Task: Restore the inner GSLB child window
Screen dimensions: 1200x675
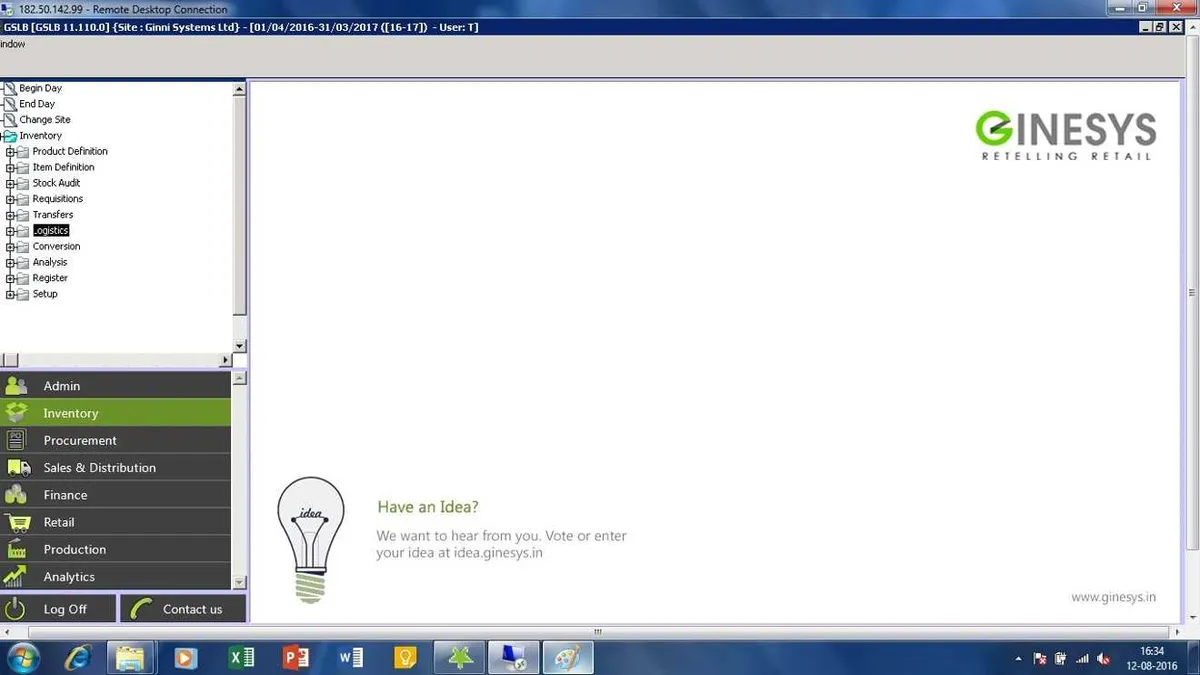Action: click(x=1160, y=27)
